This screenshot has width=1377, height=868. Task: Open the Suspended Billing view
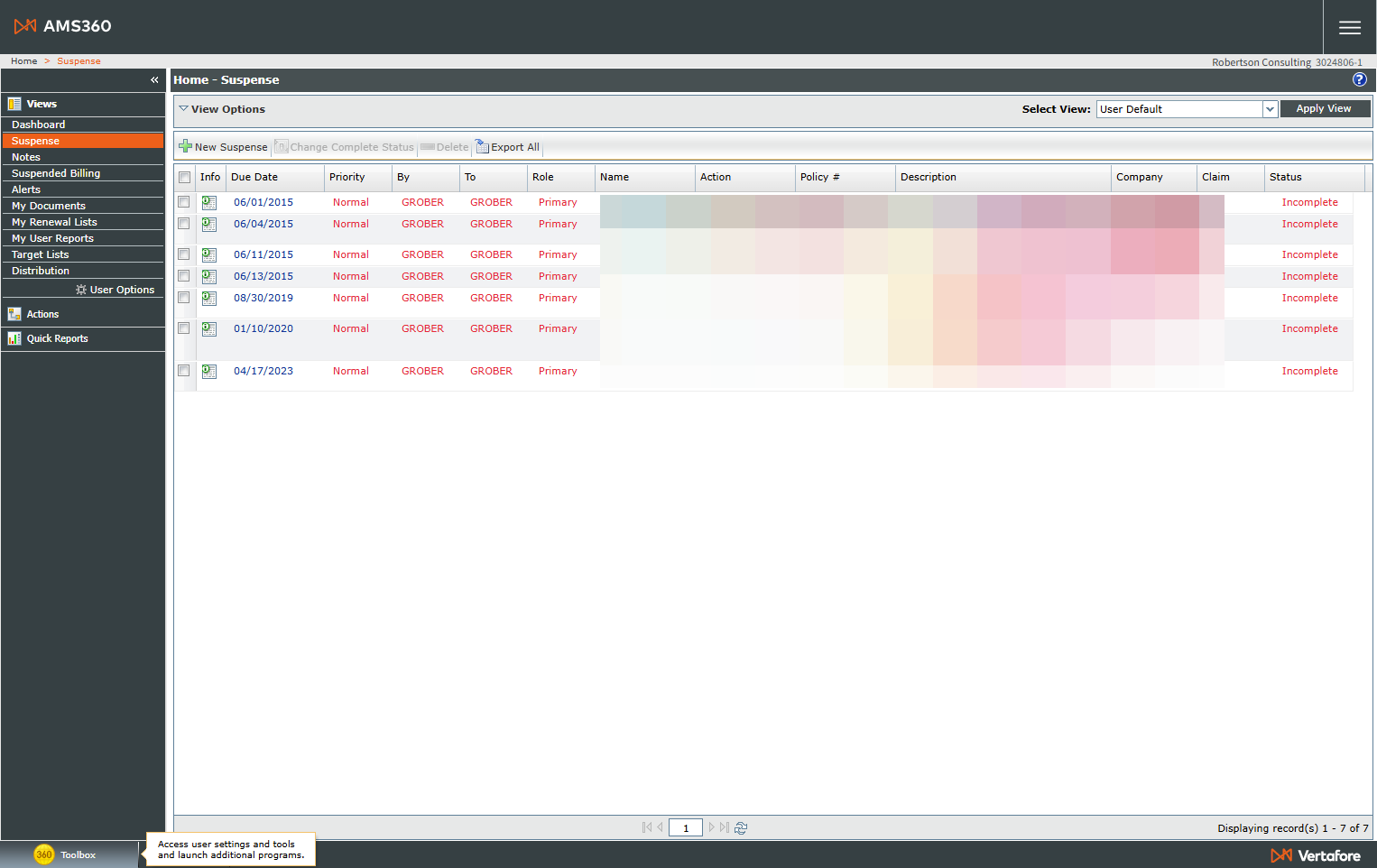pyautogui.click(x=83, y=173)
